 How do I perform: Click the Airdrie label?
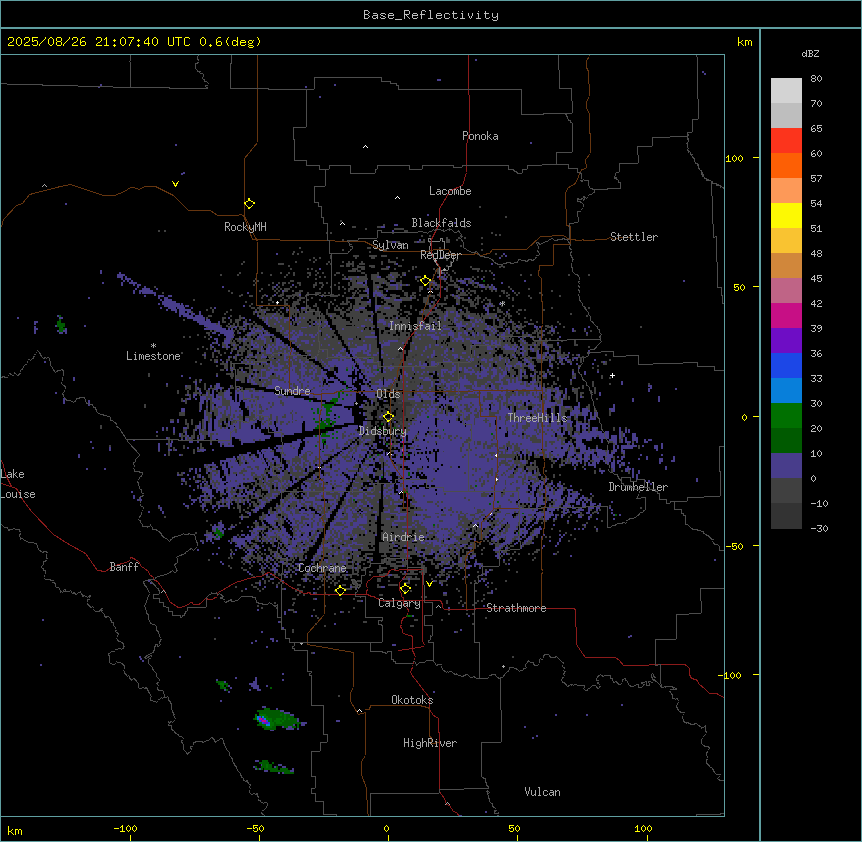click(404, 537)
